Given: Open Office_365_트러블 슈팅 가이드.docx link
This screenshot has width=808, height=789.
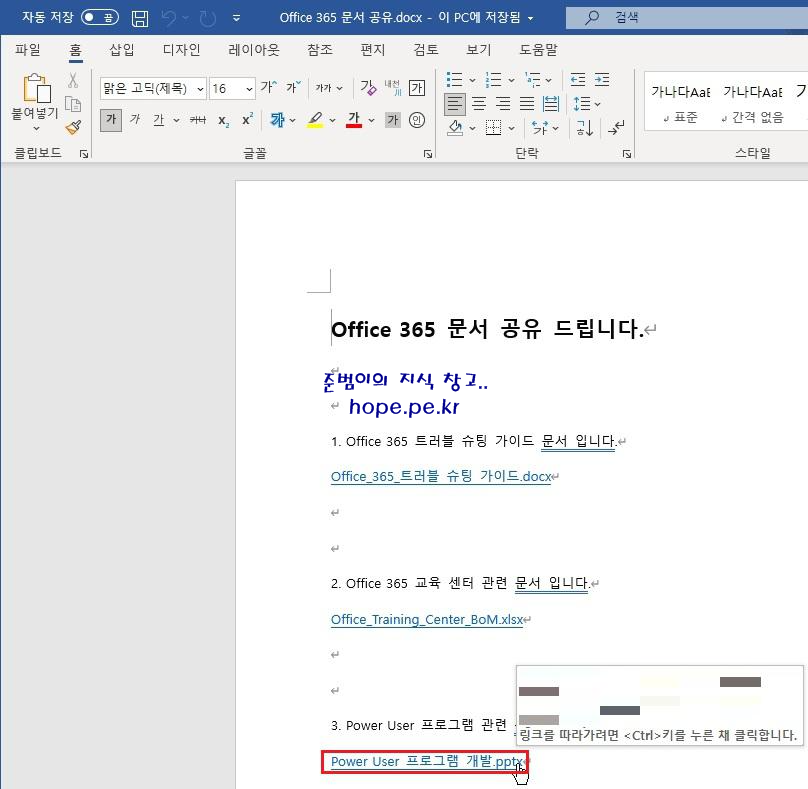Looking at the screenshot, I should 441,477.
